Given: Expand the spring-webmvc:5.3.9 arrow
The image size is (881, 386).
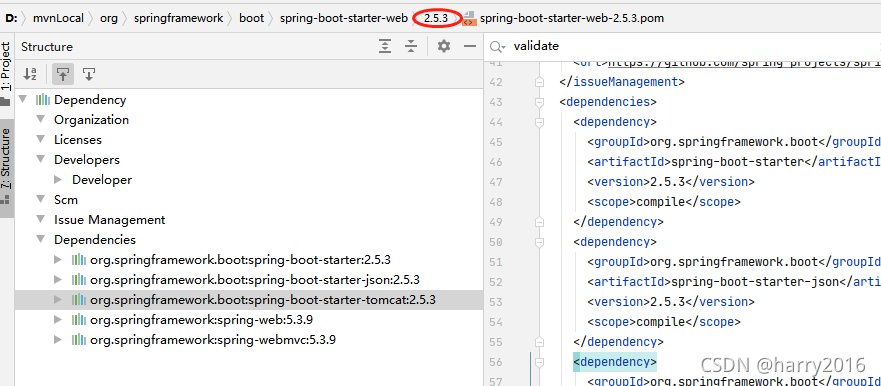Looking at the screenshot, I should pyautogui.click(x=58, y=340).
